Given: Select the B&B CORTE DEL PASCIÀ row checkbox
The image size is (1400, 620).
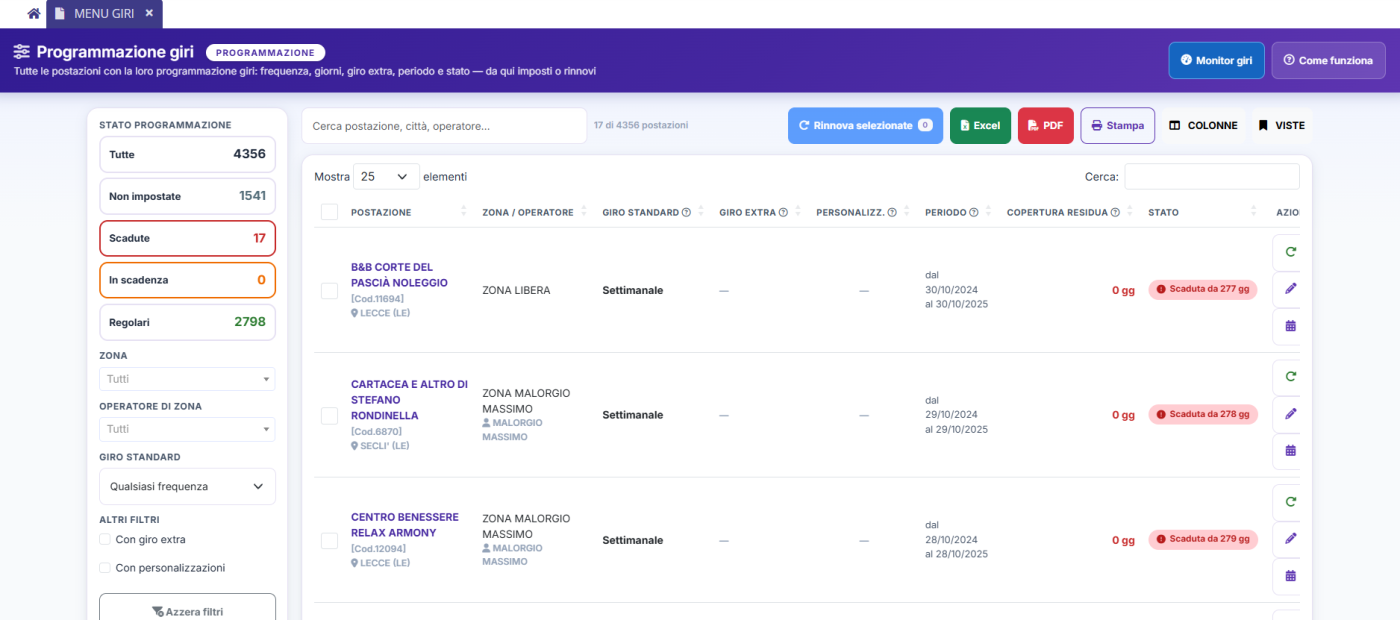Looking at the screenshot, I should click(x=329, y=290).
